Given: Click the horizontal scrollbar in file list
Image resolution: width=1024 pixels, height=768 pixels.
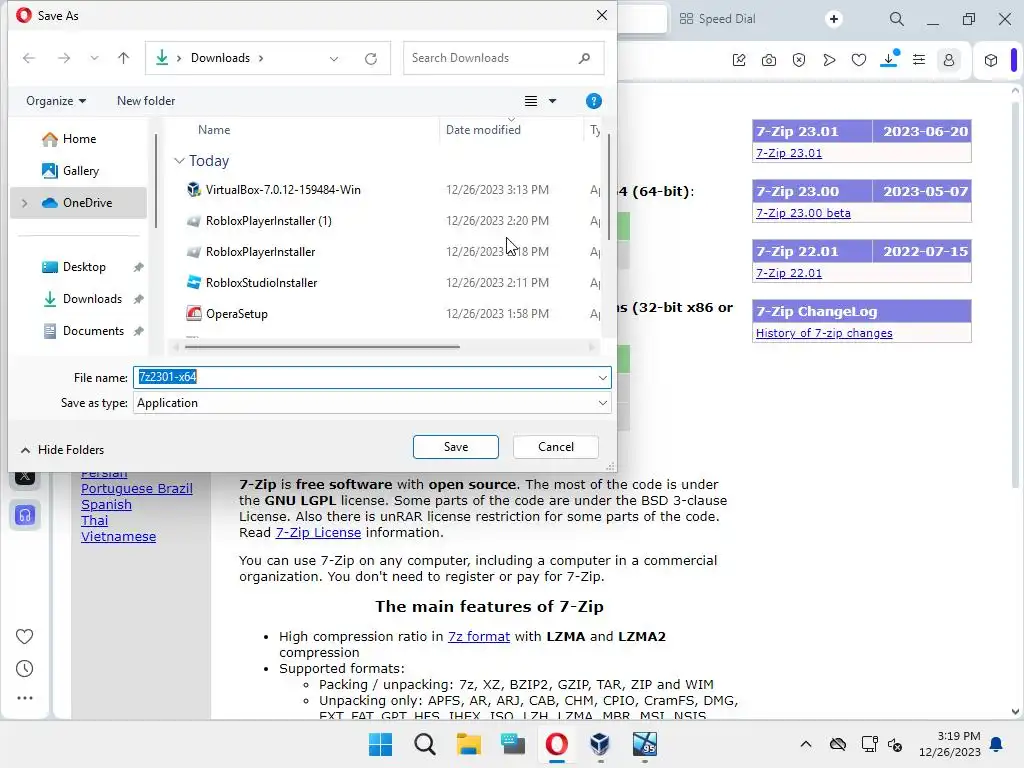Looking at the screenshot, I should 322,347.
